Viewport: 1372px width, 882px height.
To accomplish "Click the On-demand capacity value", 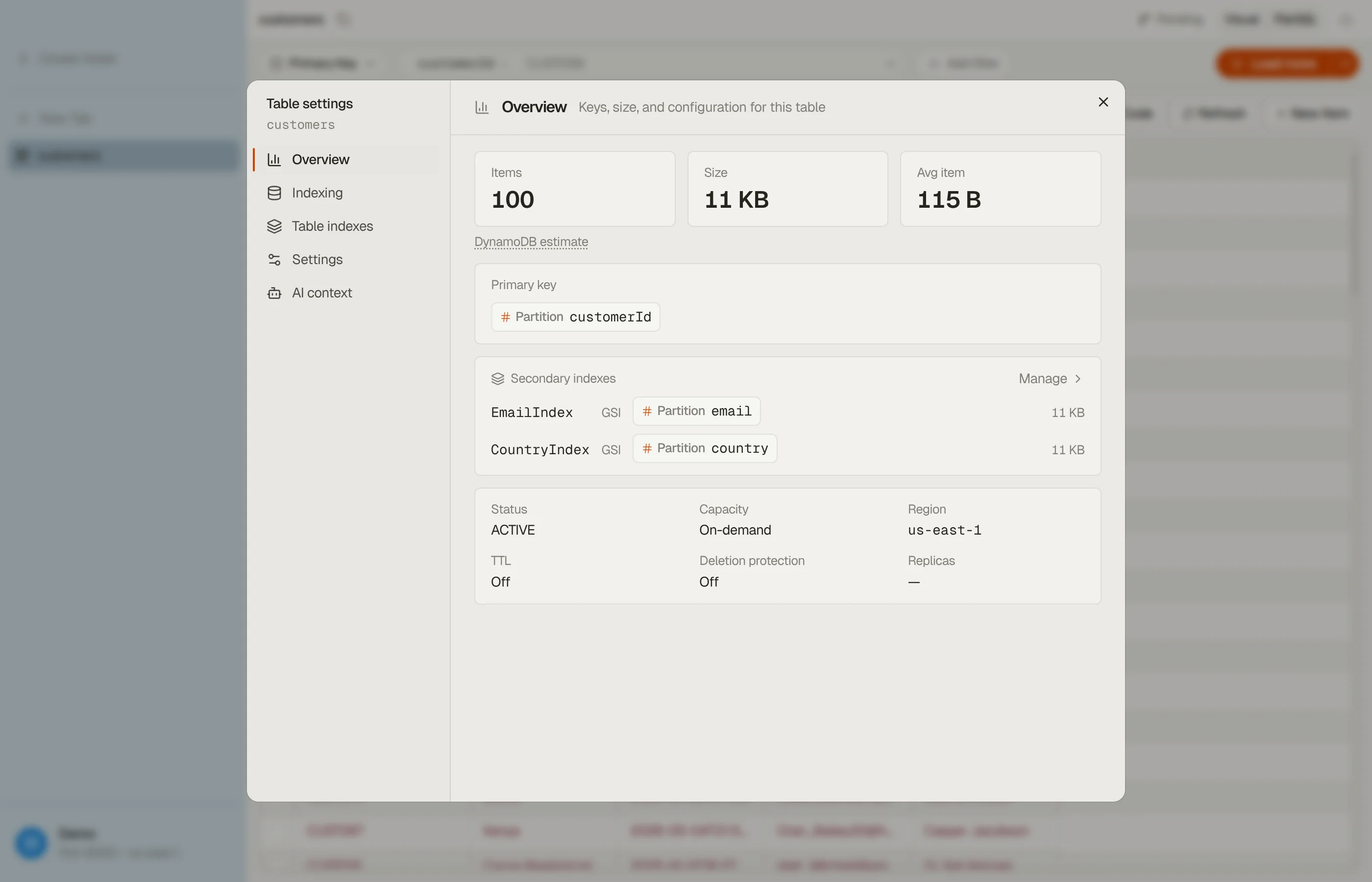I will click(735, 530).
